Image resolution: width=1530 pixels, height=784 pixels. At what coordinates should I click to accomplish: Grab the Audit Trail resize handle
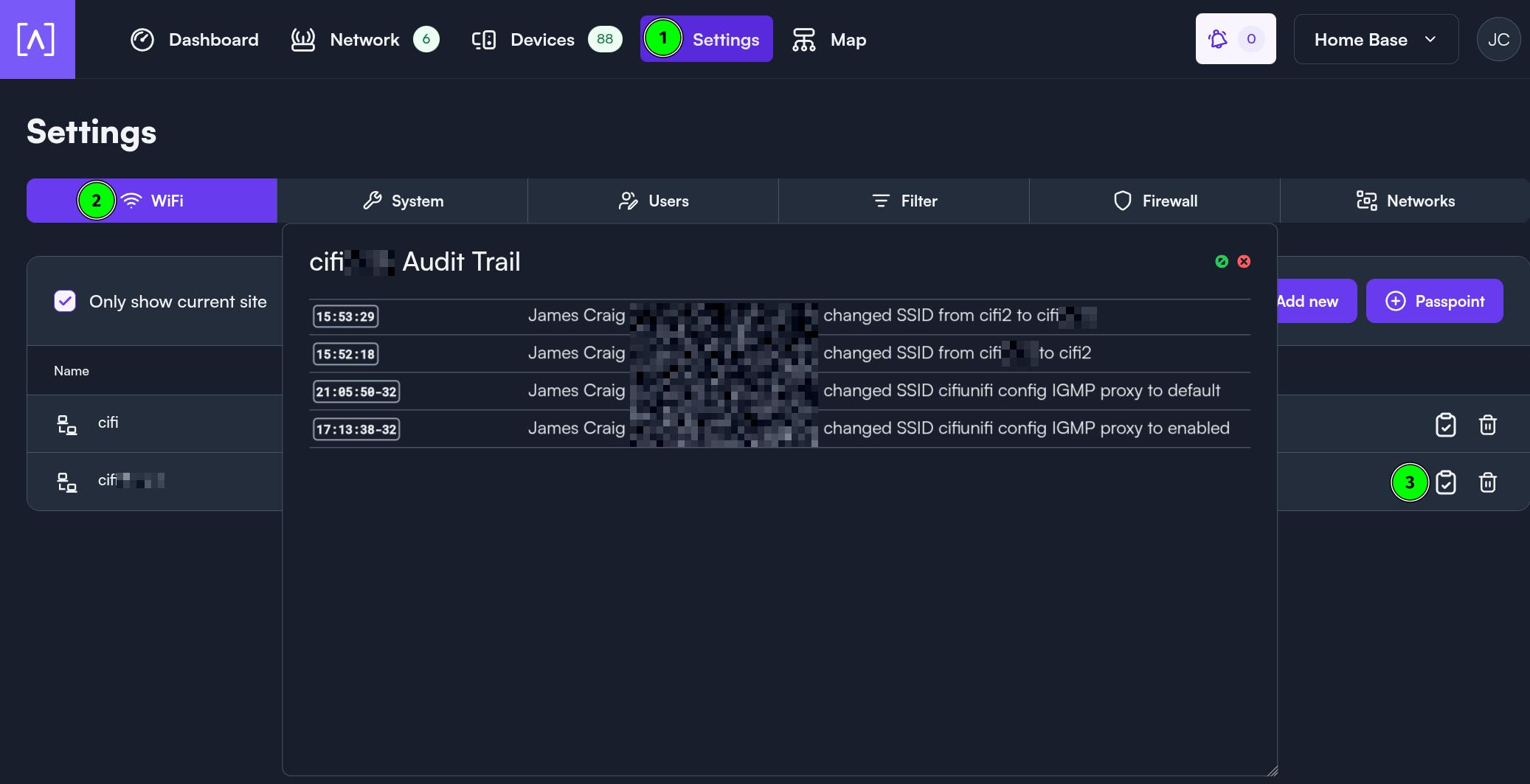[x=1272, y=771]
